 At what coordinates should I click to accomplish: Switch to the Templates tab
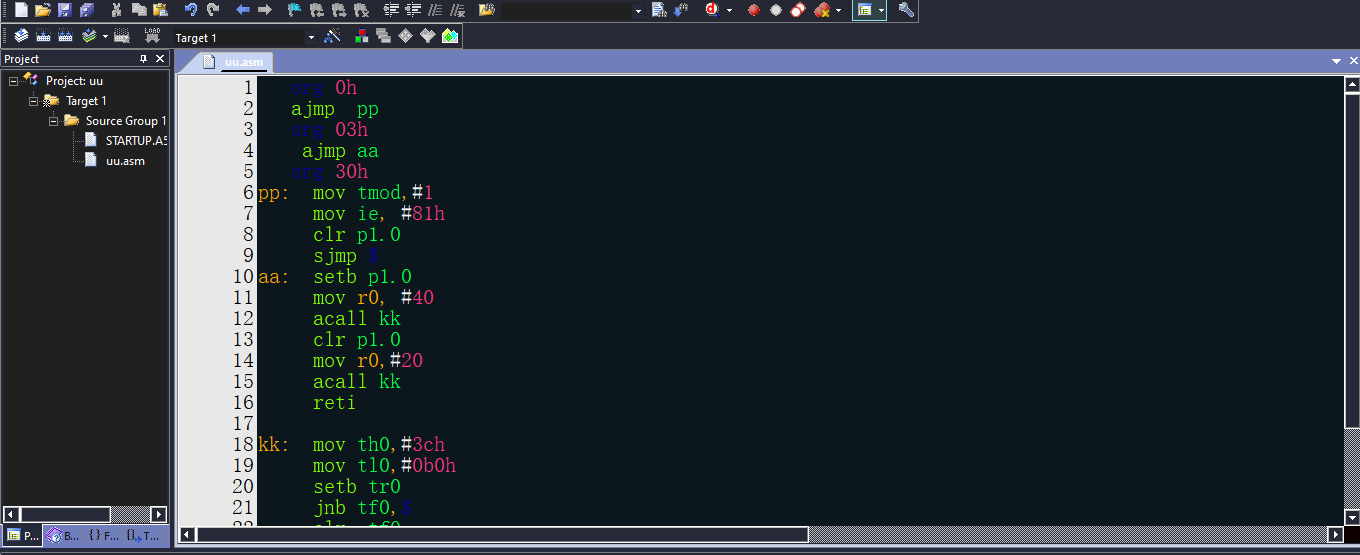pos(143,536)
